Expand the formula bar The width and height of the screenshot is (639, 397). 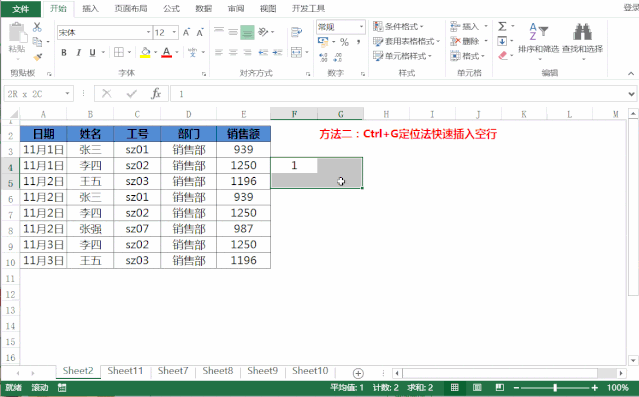pos(631,94)
